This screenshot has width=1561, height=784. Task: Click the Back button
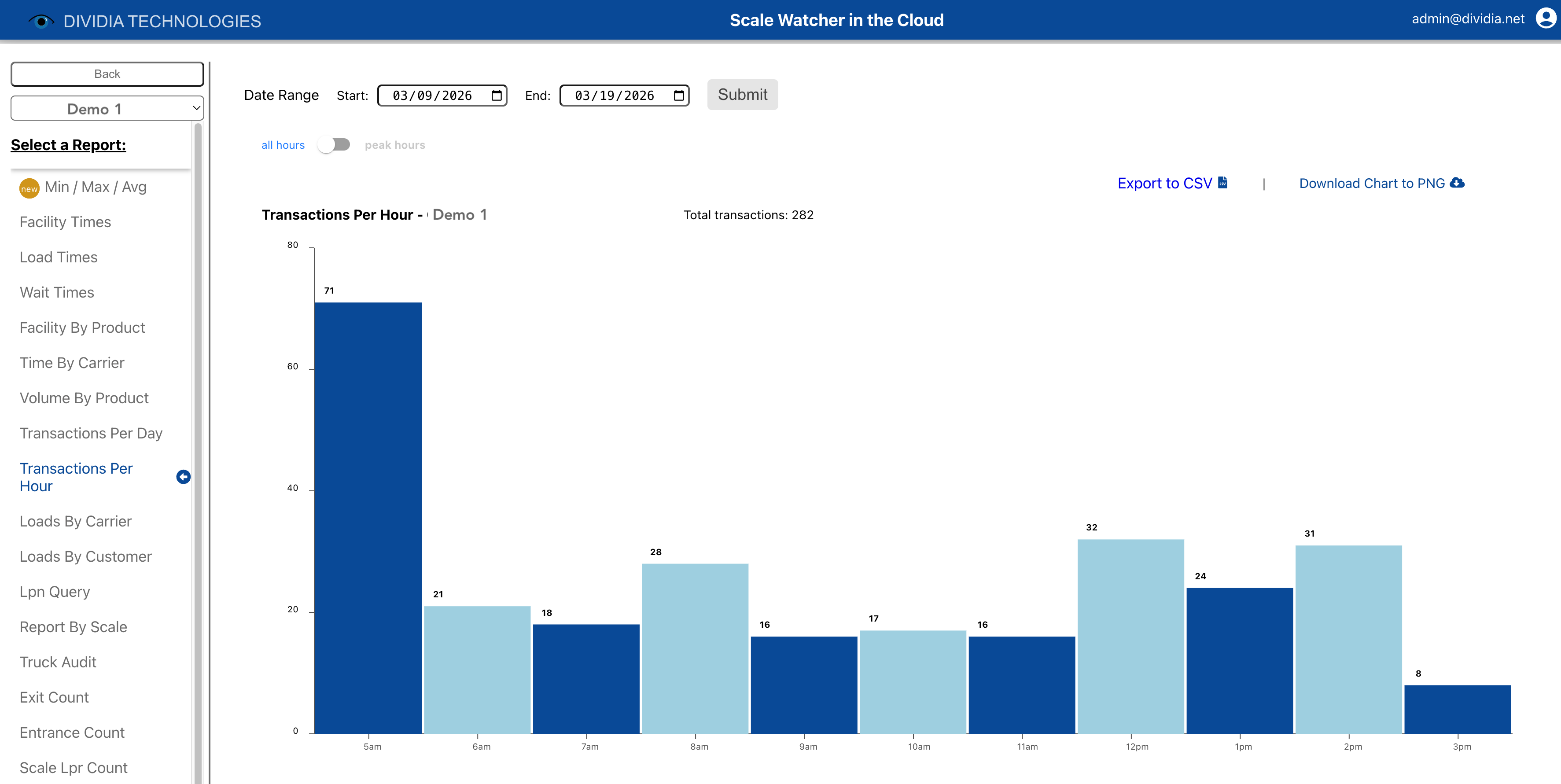(107, 74)
